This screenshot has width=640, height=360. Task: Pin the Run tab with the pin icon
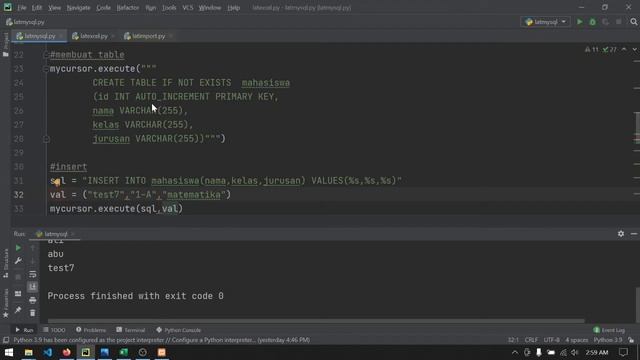(18, 310)
